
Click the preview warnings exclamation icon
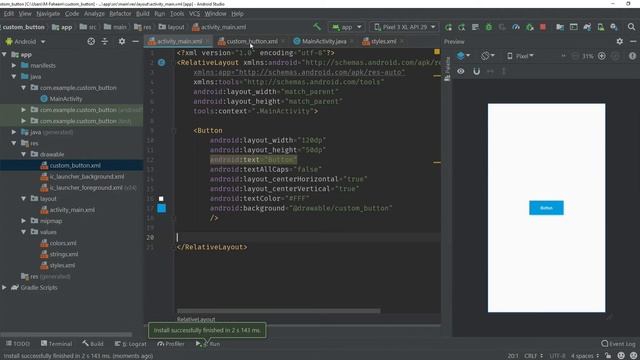(x=632, y=56)
